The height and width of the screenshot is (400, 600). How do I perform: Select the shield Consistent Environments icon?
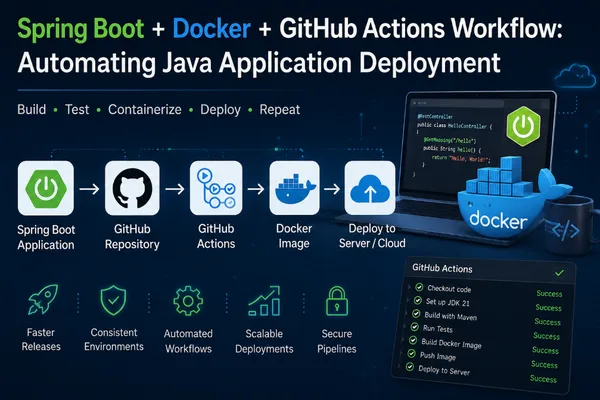(113, 300)
